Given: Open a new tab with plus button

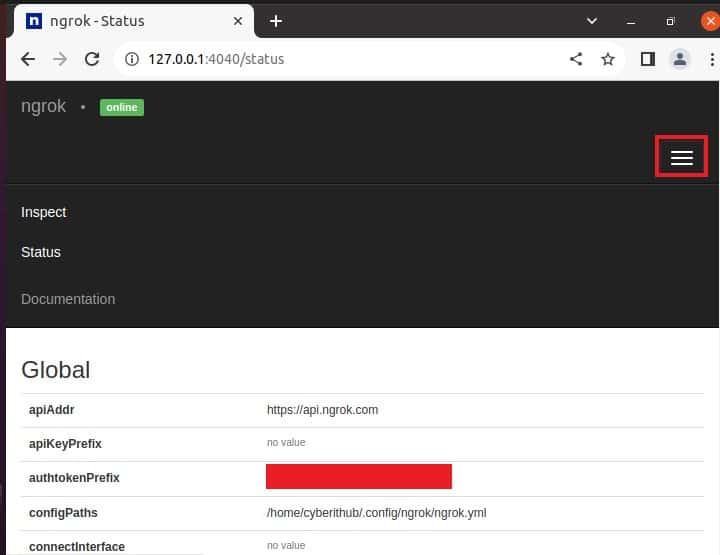Looking at the screenshot, I should (276, 21).
